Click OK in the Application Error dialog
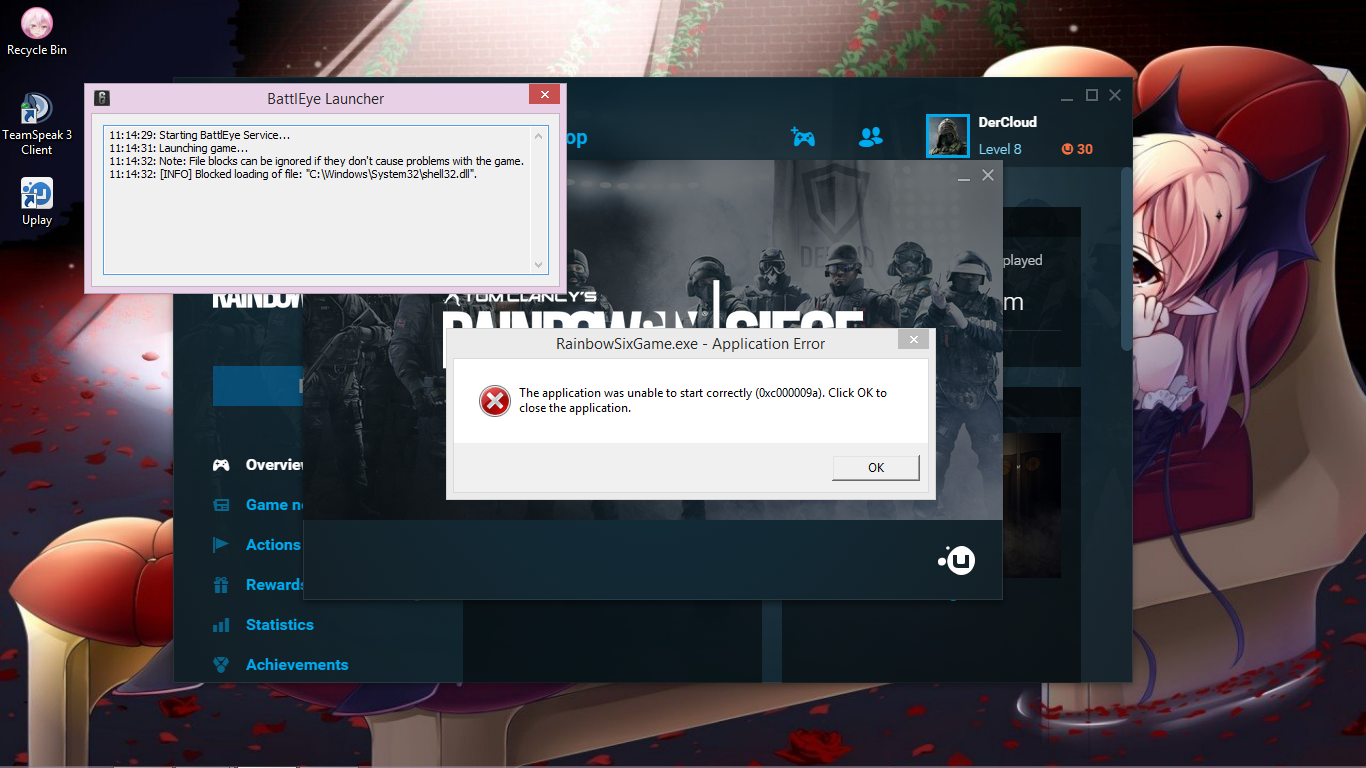This screenshot has height=768, width=1366. click(x=875, y=467)
